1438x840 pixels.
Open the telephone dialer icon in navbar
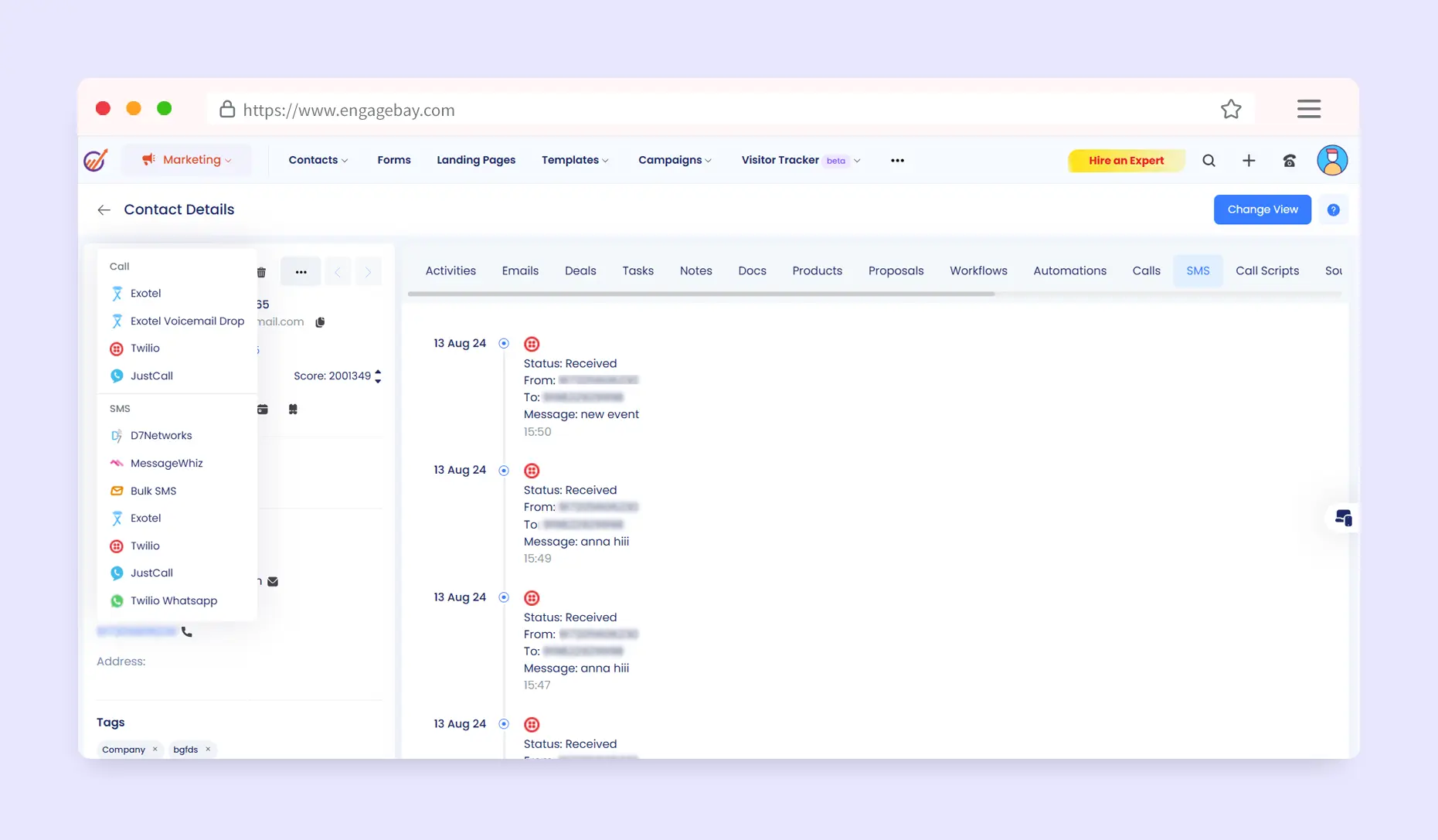[1289, 161]
